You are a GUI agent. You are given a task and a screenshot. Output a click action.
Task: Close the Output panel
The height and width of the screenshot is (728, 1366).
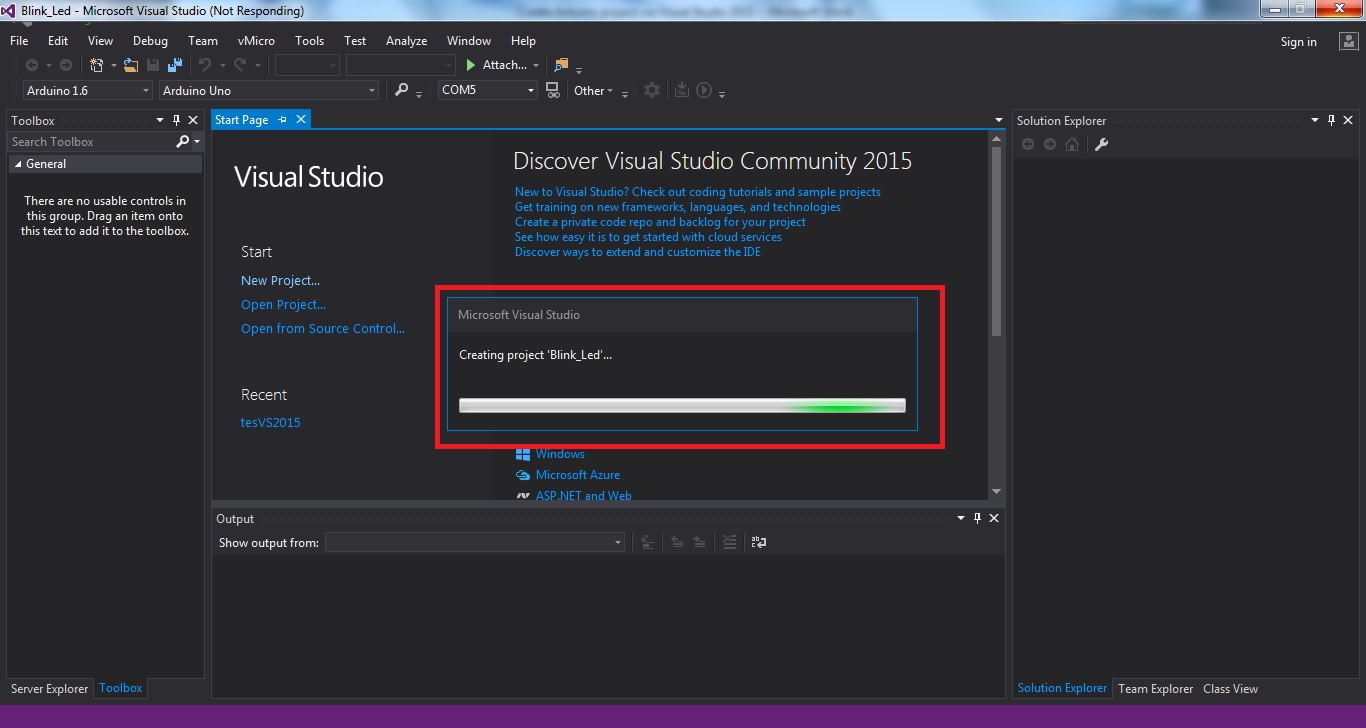click(x=994, y=518)
